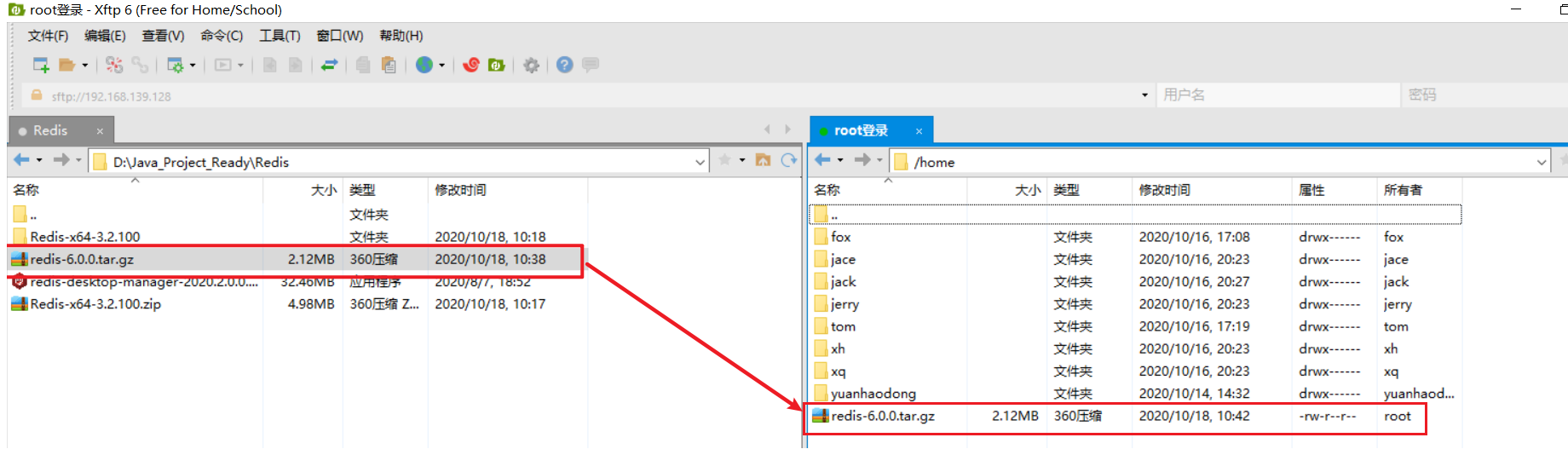Open the 文件(F) menu

pos(48,36)
